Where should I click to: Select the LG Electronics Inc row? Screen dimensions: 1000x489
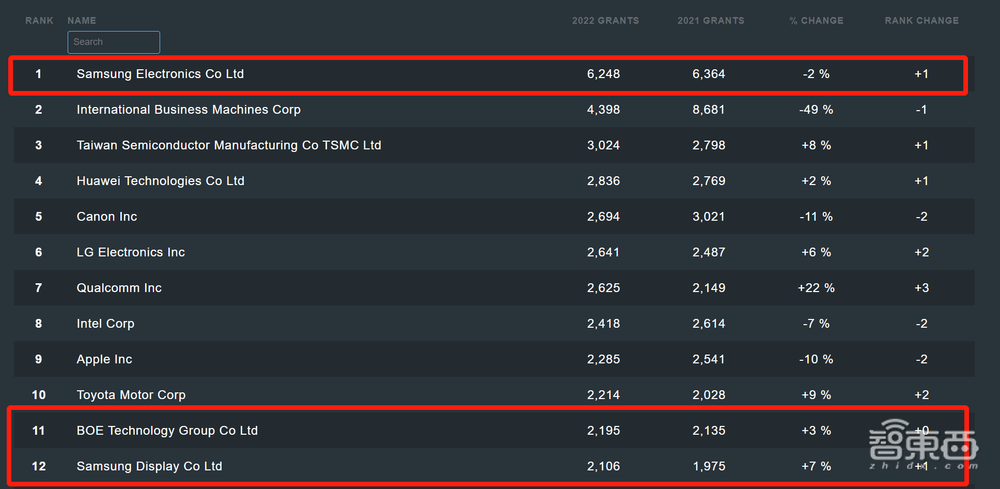click(x=130, y=252)
